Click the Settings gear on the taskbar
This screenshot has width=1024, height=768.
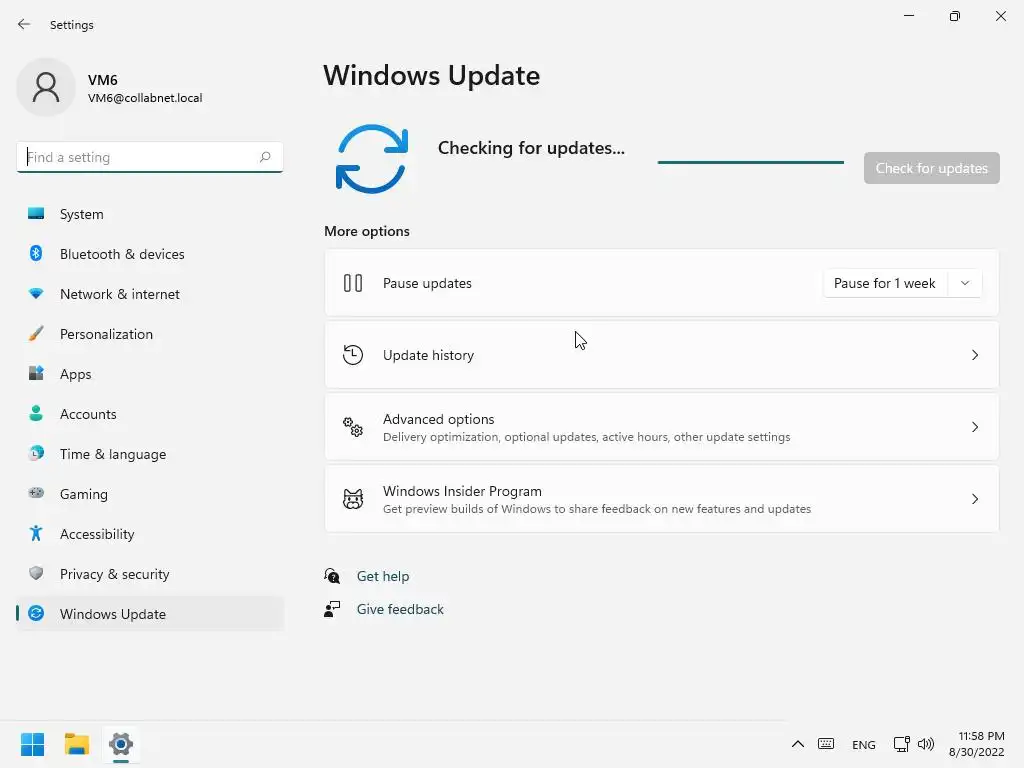121,744
